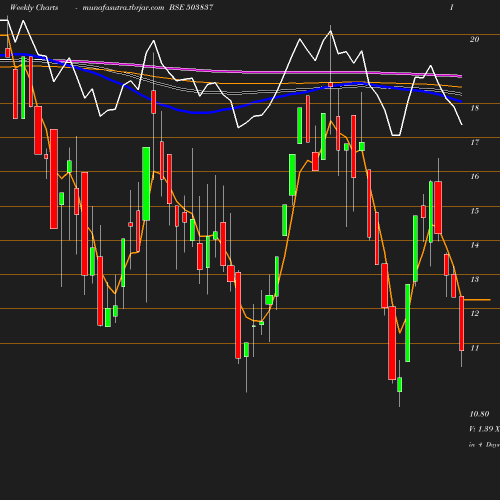Screen dimensions: 500x500
Task: Click the last price value 10.80
Action: [x=479, y=414]
